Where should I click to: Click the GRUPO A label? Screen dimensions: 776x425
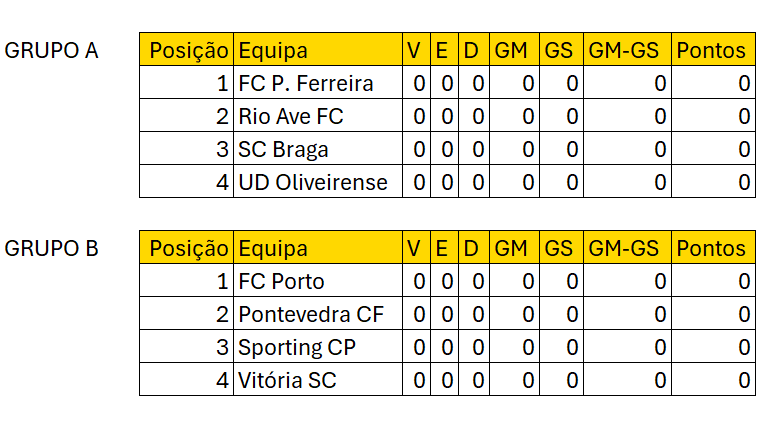click(51, 50)
